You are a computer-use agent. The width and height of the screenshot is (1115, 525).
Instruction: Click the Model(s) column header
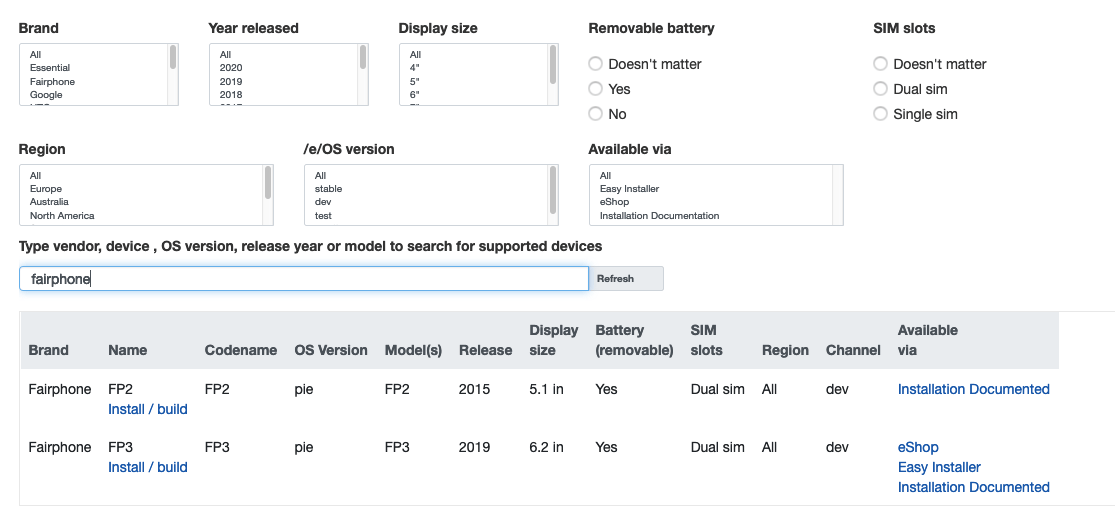(x=413, y=350)
